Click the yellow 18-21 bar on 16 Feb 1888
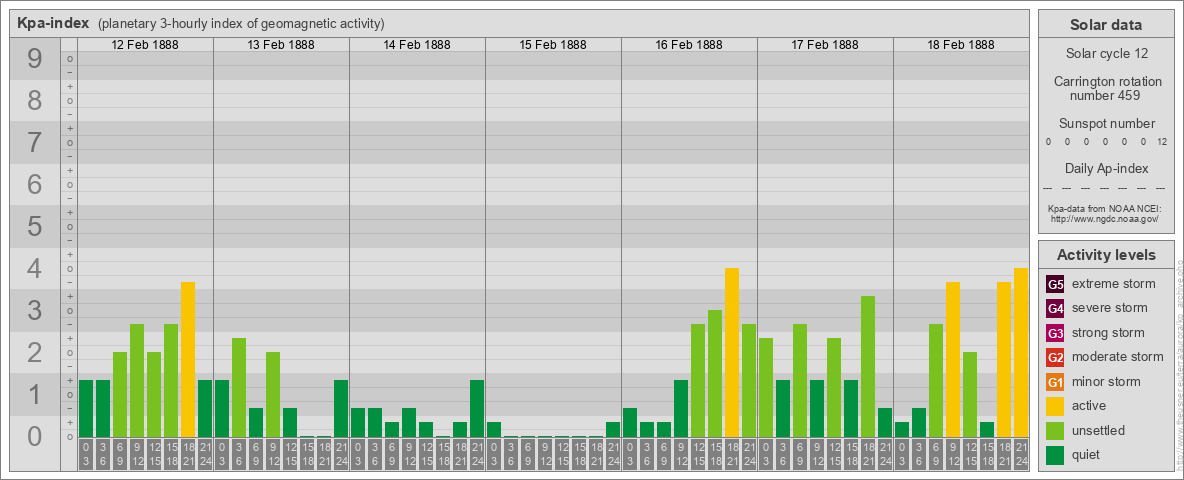Image resolution: width=1184 pixels, height=480 pixels. [x=732, y=352]
